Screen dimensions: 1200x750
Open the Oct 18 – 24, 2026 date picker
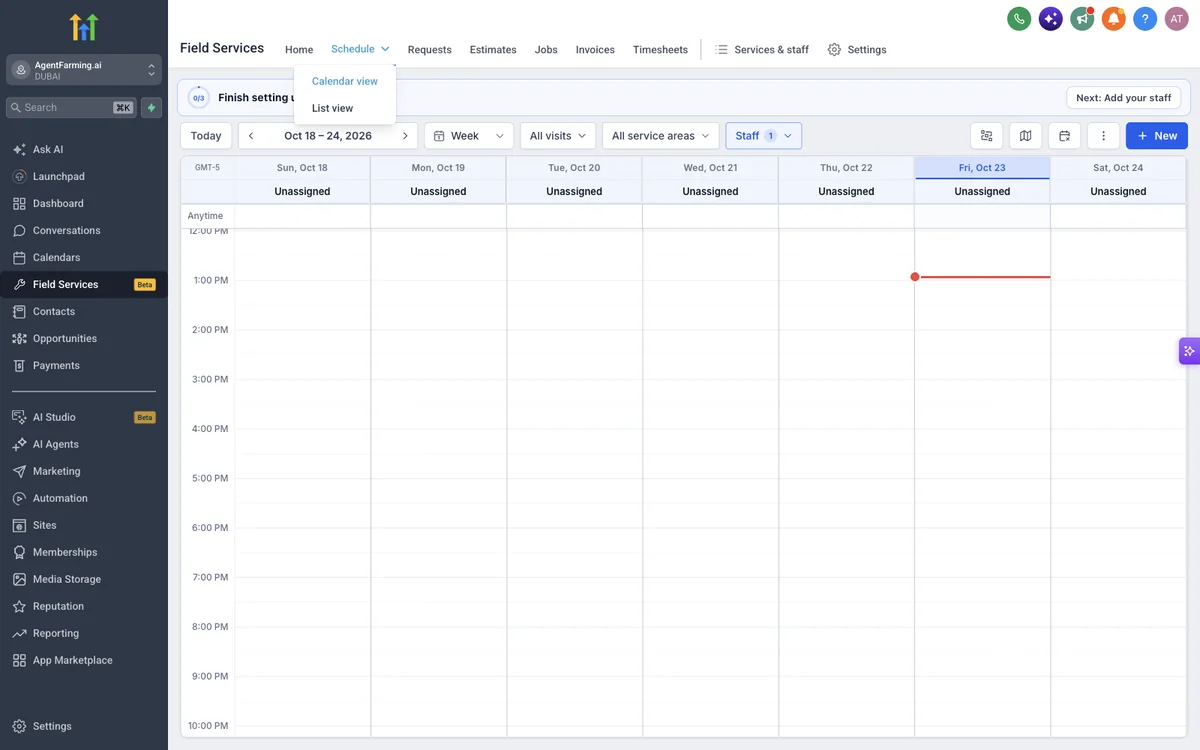tap(328, 136)
